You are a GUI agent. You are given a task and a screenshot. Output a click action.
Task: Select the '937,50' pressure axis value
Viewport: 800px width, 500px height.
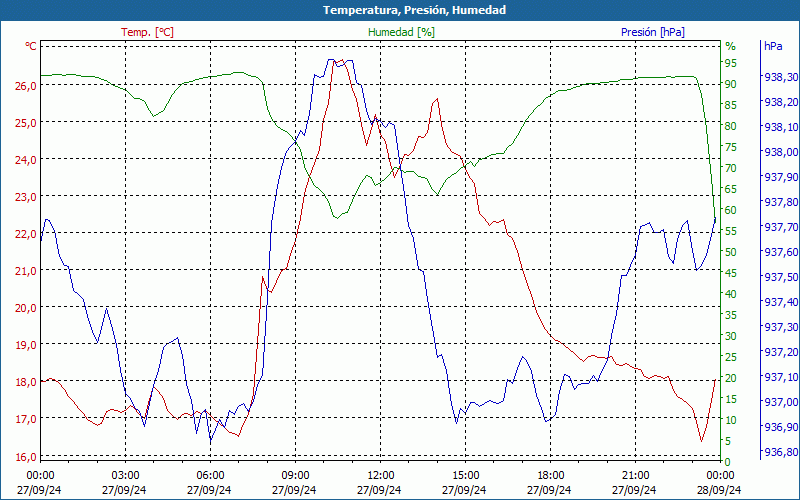[781, 277]
